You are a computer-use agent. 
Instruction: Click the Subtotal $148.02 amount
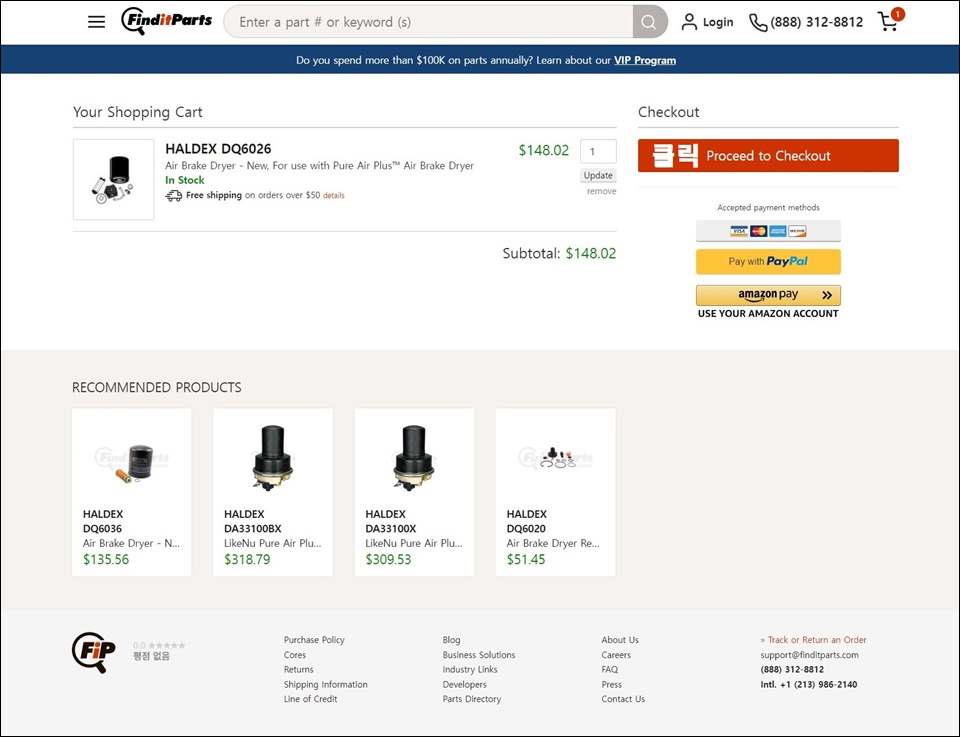591,253
